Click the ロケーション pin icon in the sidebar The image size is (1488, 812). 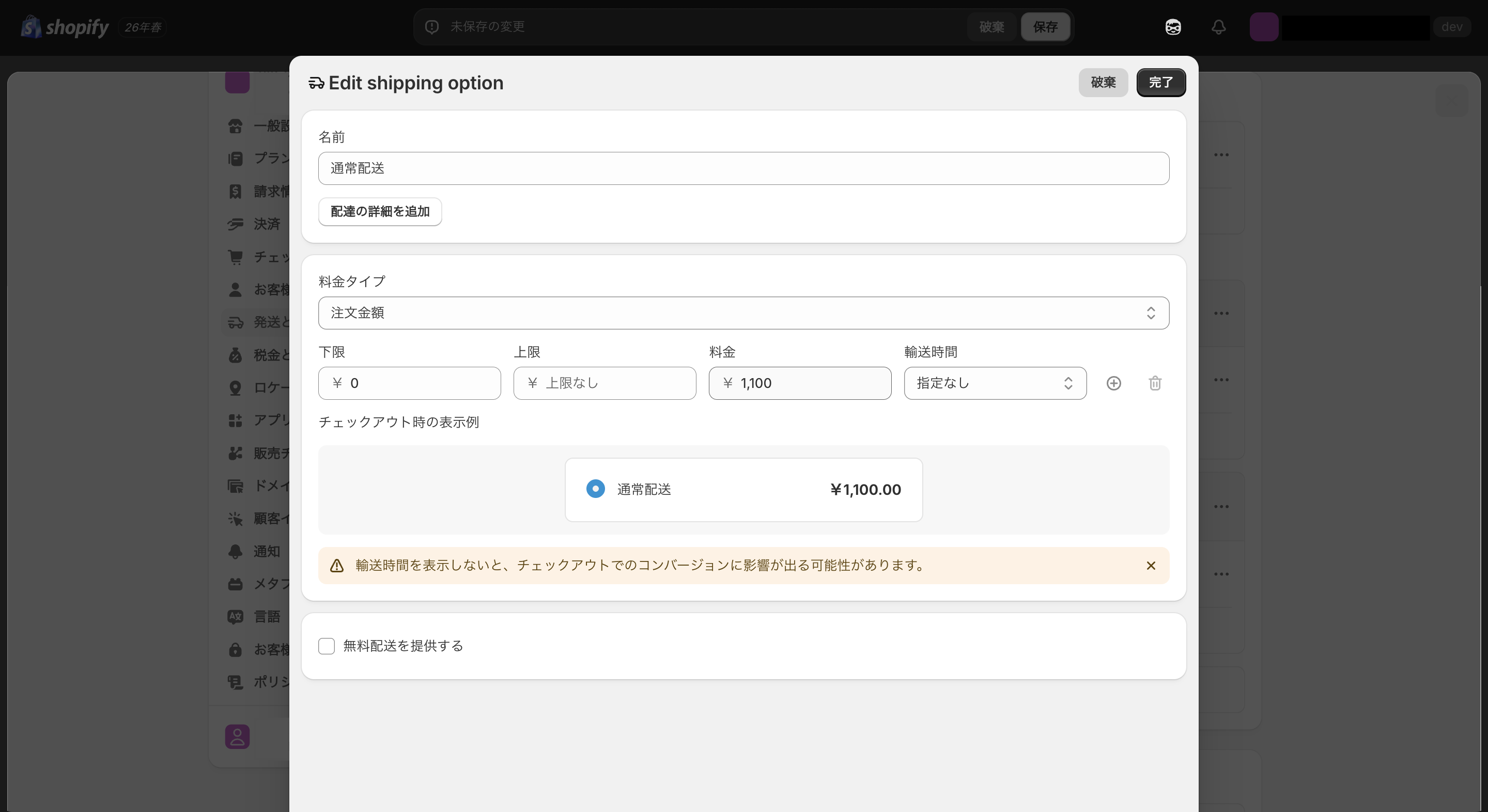click(x=235, y=387)
